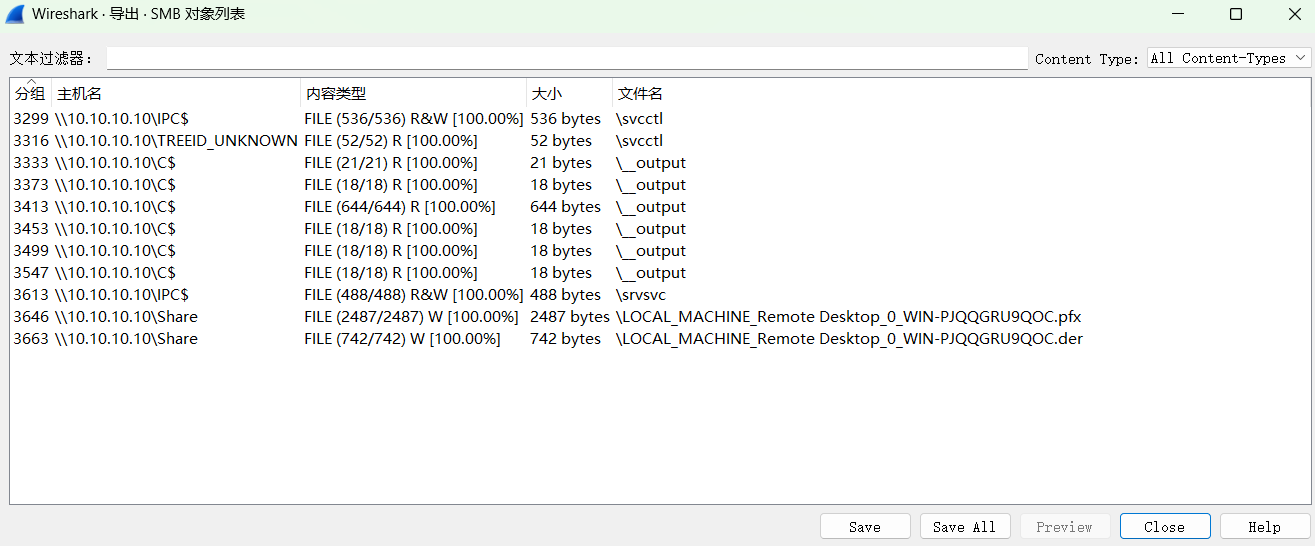1315x546 pixels.
Task: Sort by the 主机名 column header
Action: (80, 94)
